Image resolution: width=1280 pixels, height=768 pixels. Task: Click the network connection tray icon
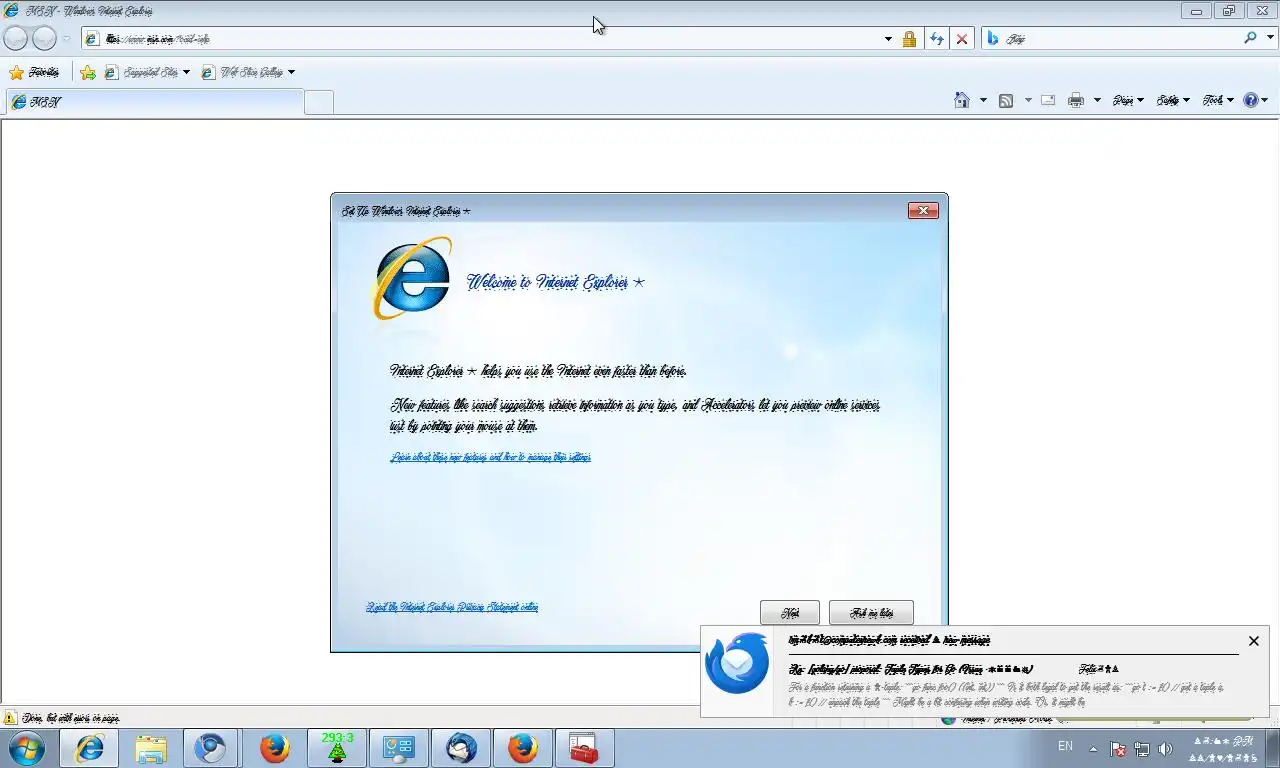[1141, 749]
